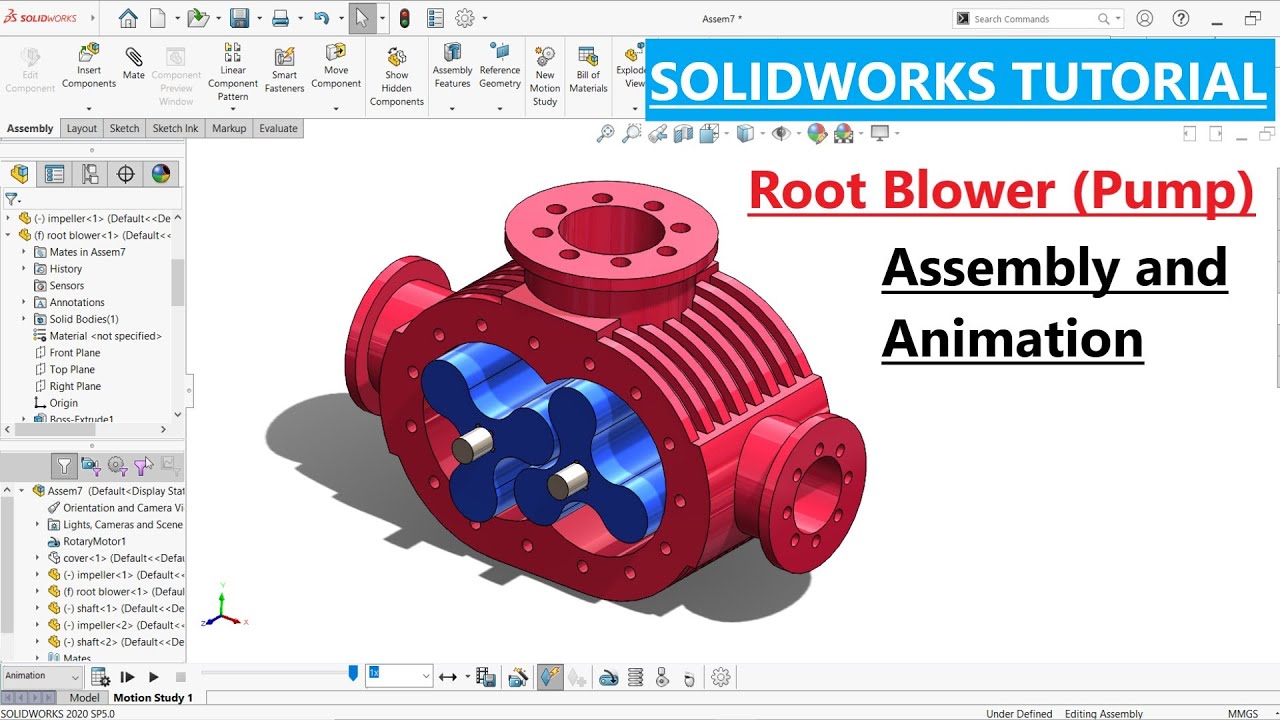Open the ConfigurationManager panel tab
Viewport: 1280px width, 720px height.
[x=90, y=174]
